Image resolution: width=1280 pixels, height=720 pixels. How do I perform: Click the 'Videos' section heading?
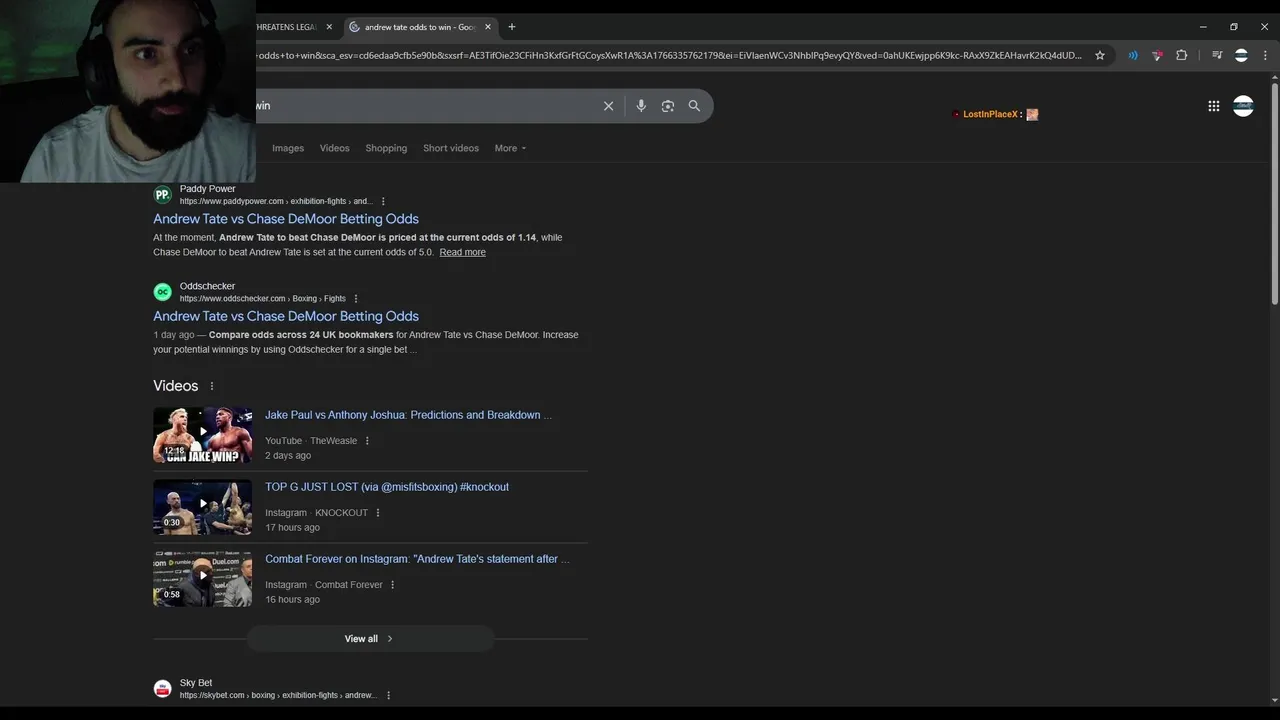(x=176, y=386)
